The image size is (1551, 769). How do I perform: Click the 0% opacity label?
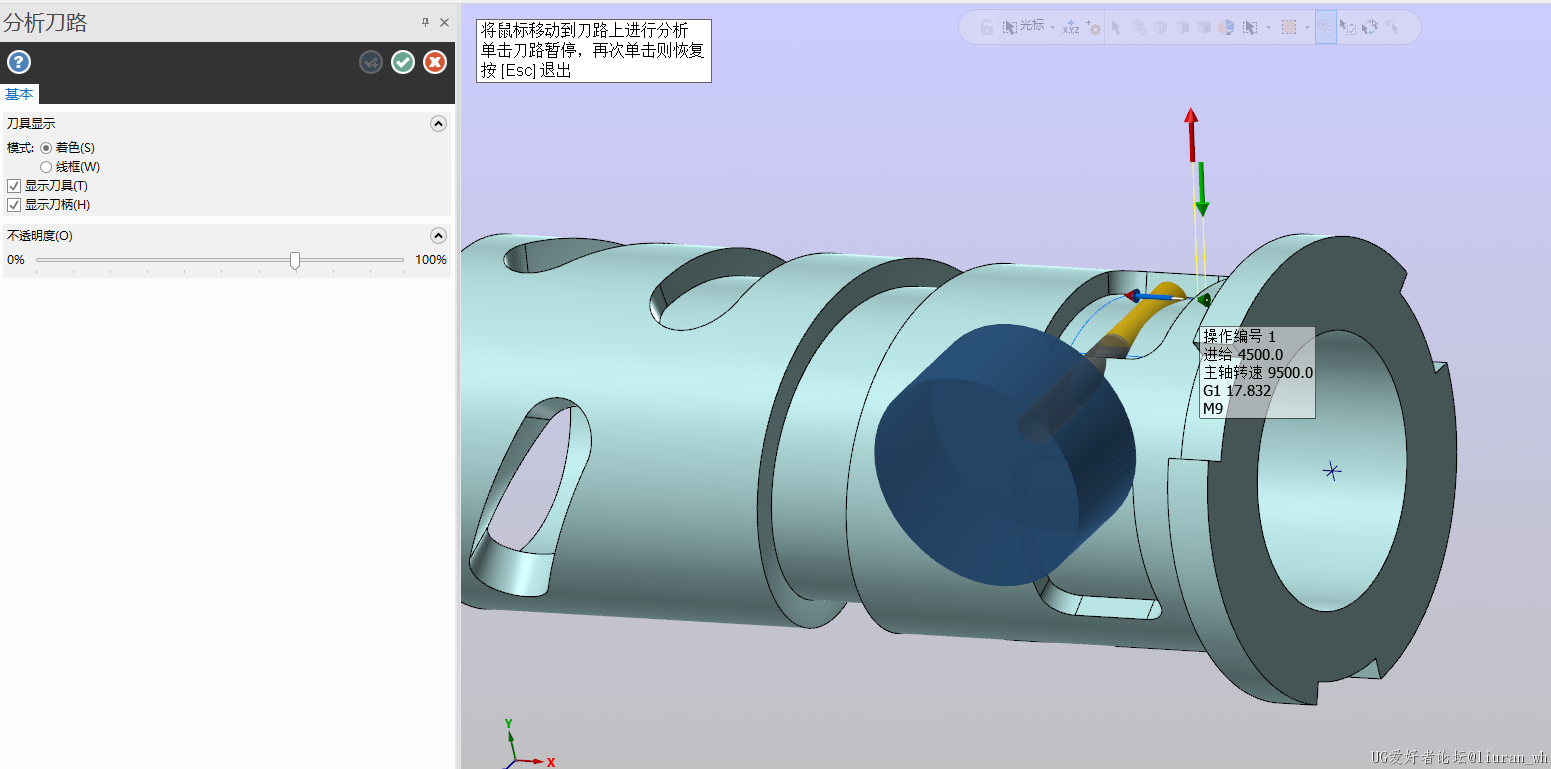coord(16,260)
